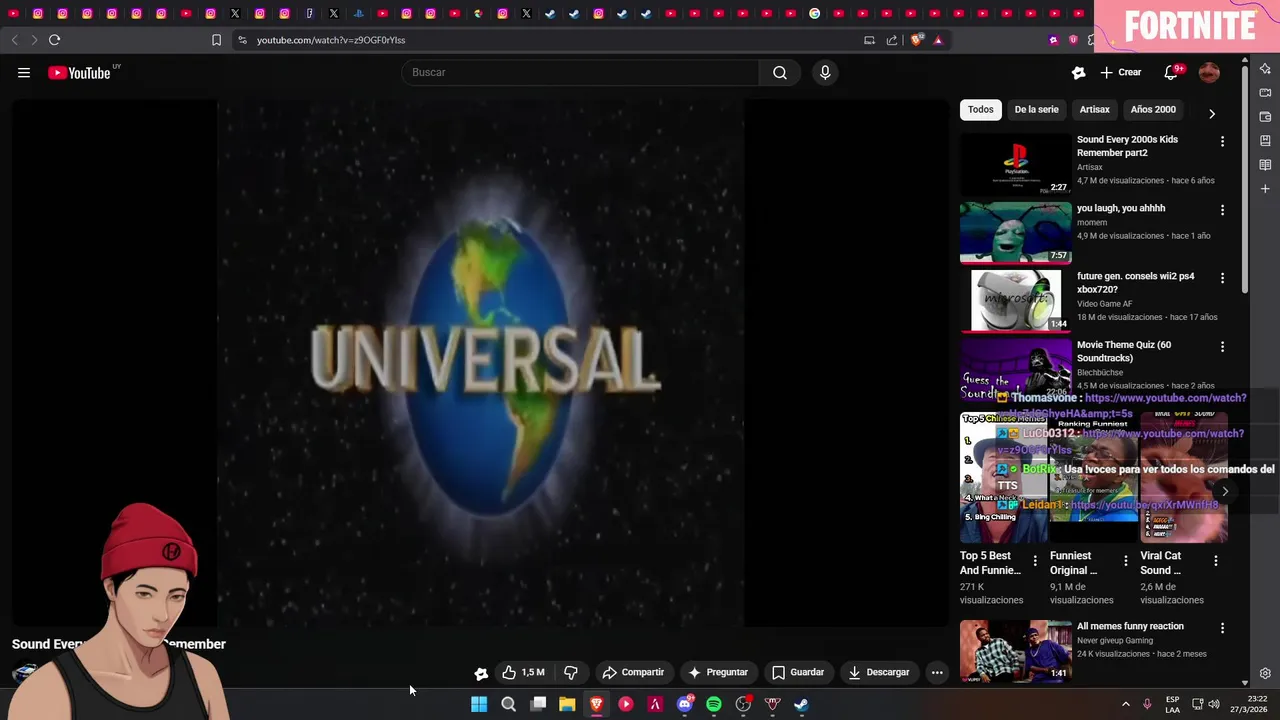1280x720 pixels.
Task: Focus the Buscar search field
Action: click(580, 72)
